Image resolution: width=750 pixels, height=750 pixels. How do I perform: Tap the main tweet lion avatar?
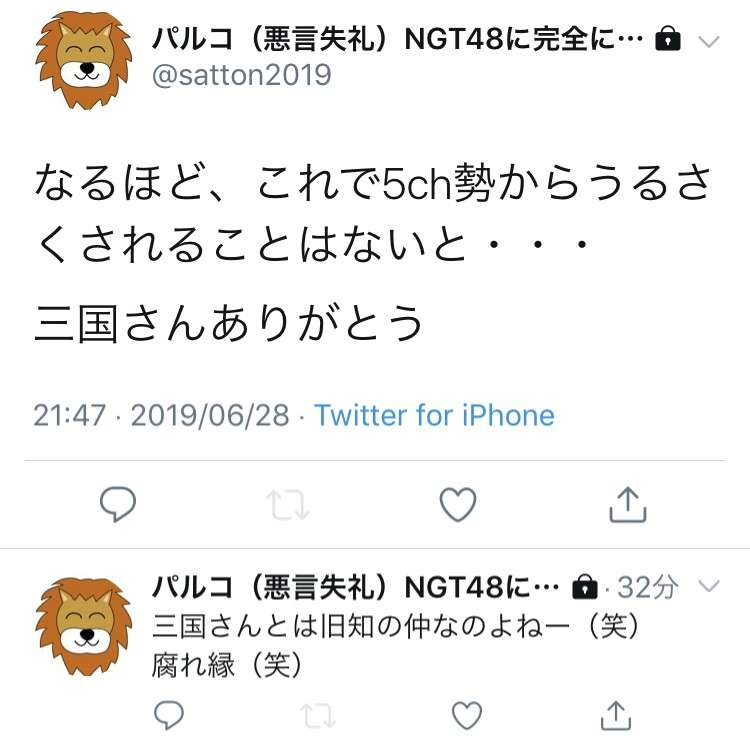[x=84, y=60]
